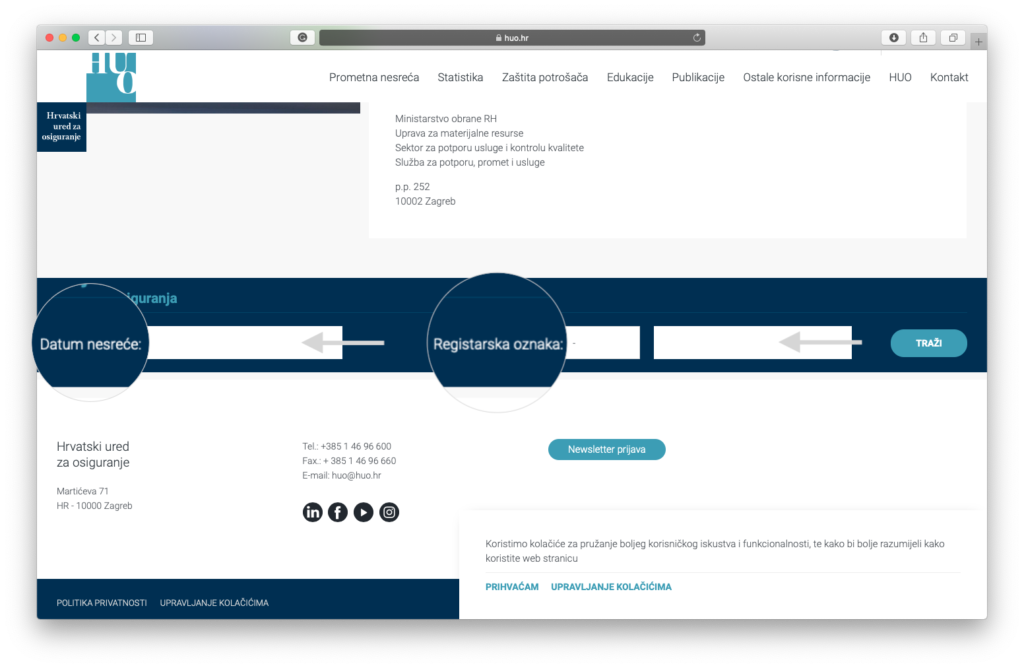This screenshot has height=668, width=1024.
Task: Go back to previous page
Action: click(96, 38)
